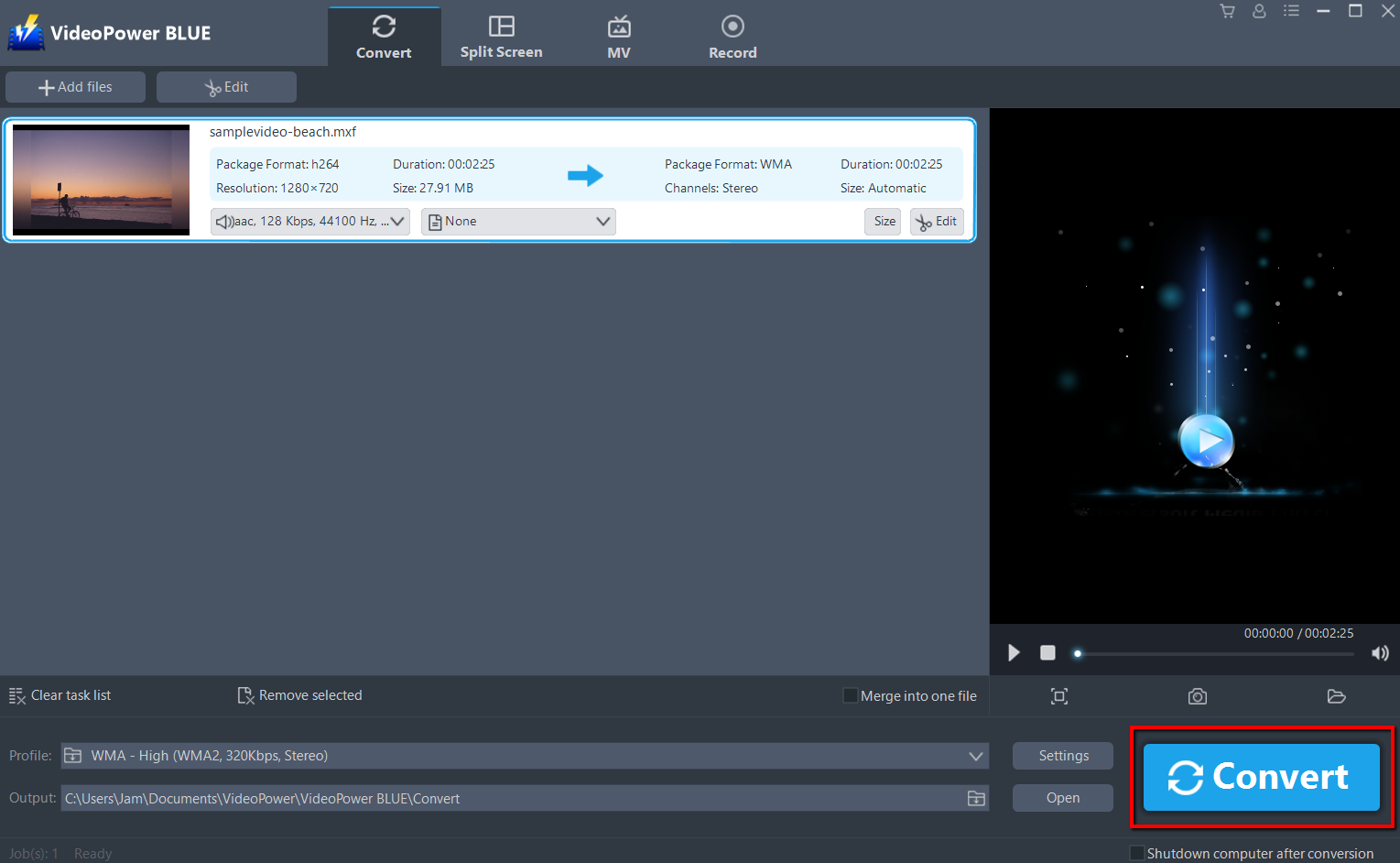Toggle fullscreen preview icon
The width and height of the screenshot is (1400, 863).
coord(1059,696)
